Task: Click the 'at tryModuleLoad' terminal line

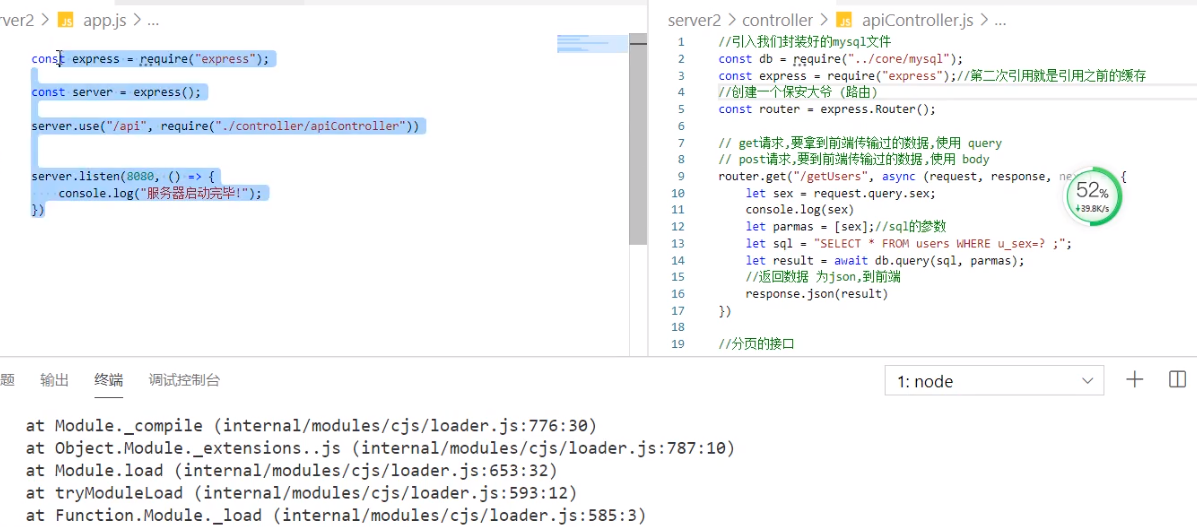Action: click(301, 493)
